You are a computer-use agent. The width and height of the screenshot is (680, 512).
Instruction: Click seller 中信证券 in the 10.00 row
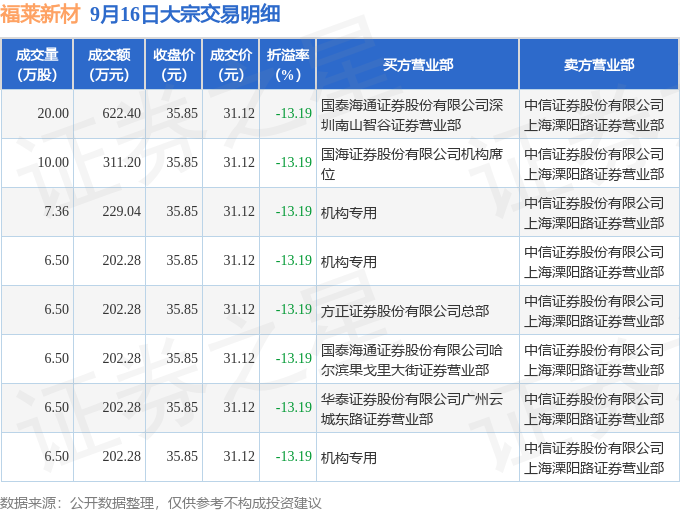click(x=594, y=164)
